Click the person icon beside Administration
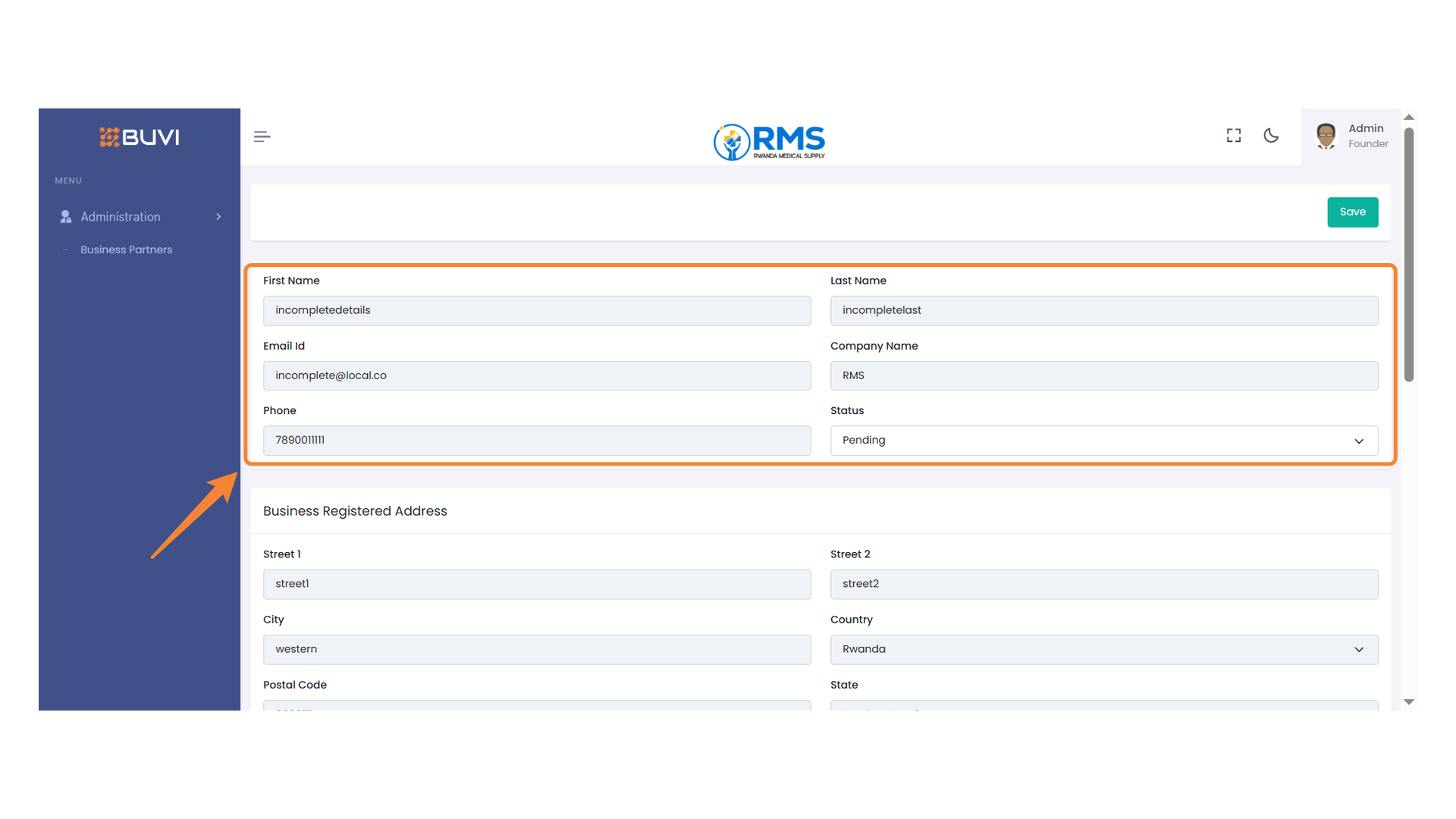 click(65, 216)
